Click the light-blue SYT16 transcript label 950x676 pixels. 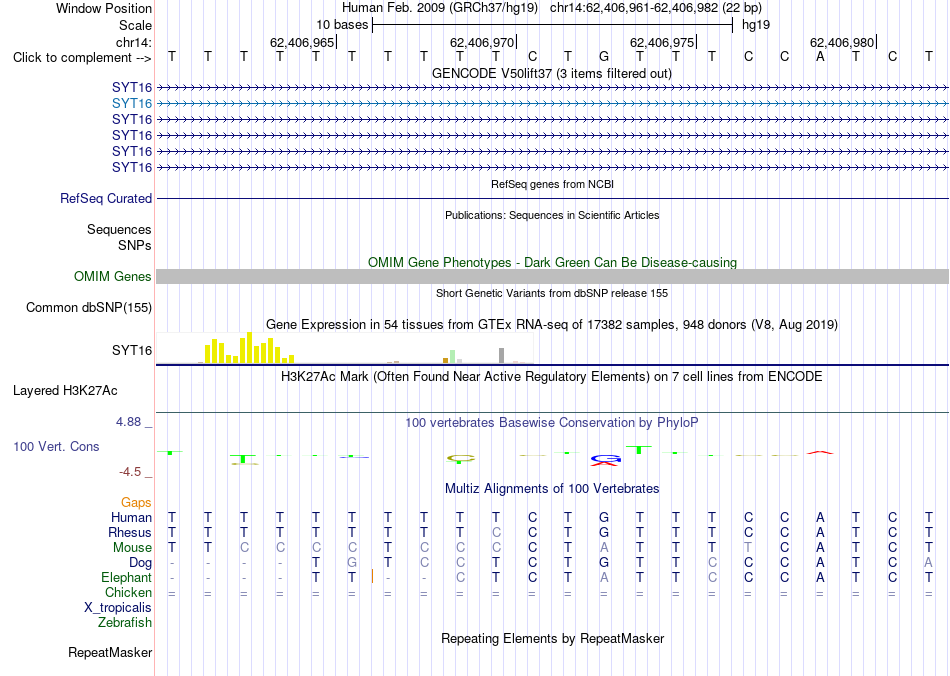coord(131,104)
